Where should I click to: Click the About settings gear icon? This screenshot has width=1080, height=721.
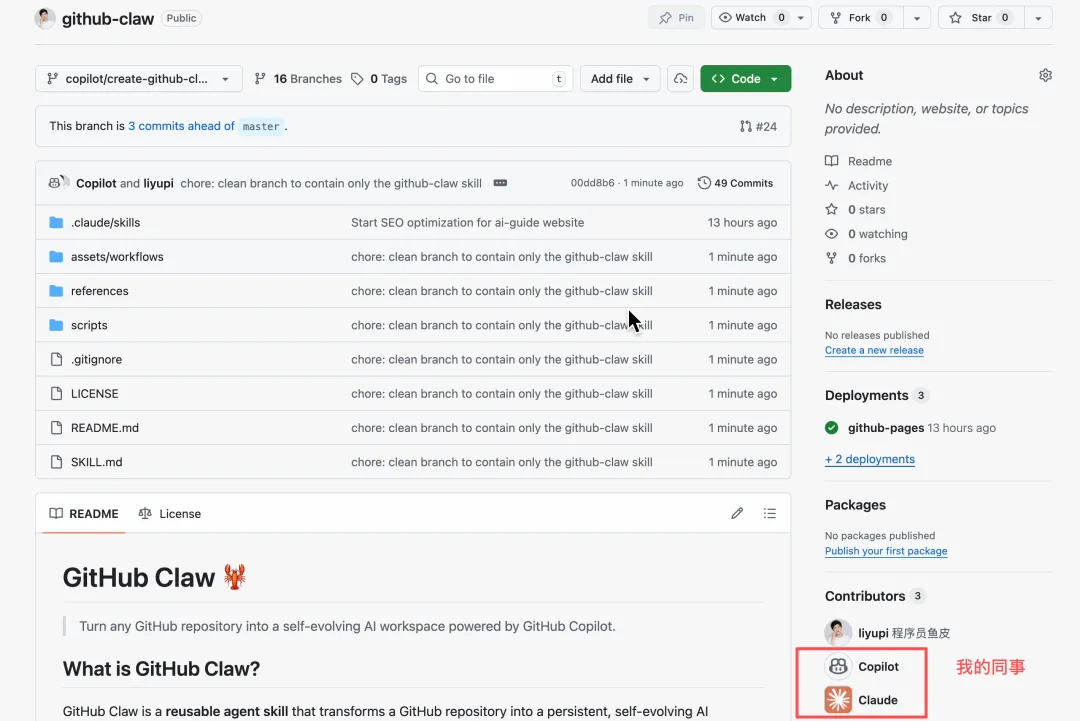[x=1045, y=75]
